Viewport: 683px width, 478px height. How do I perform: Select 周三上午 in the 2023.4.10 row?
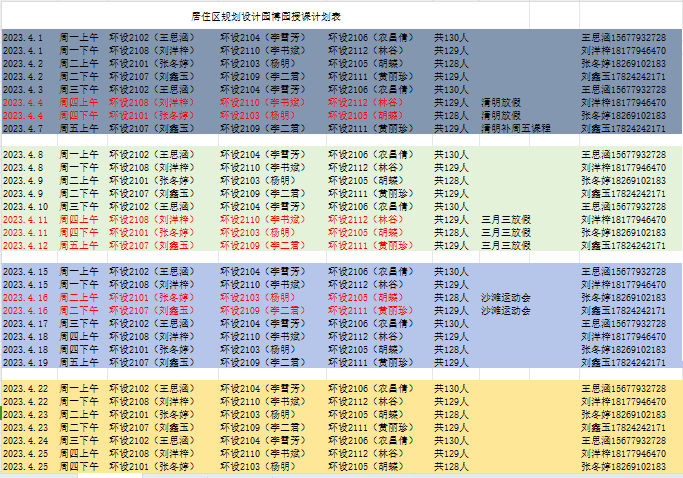point(79,206)
